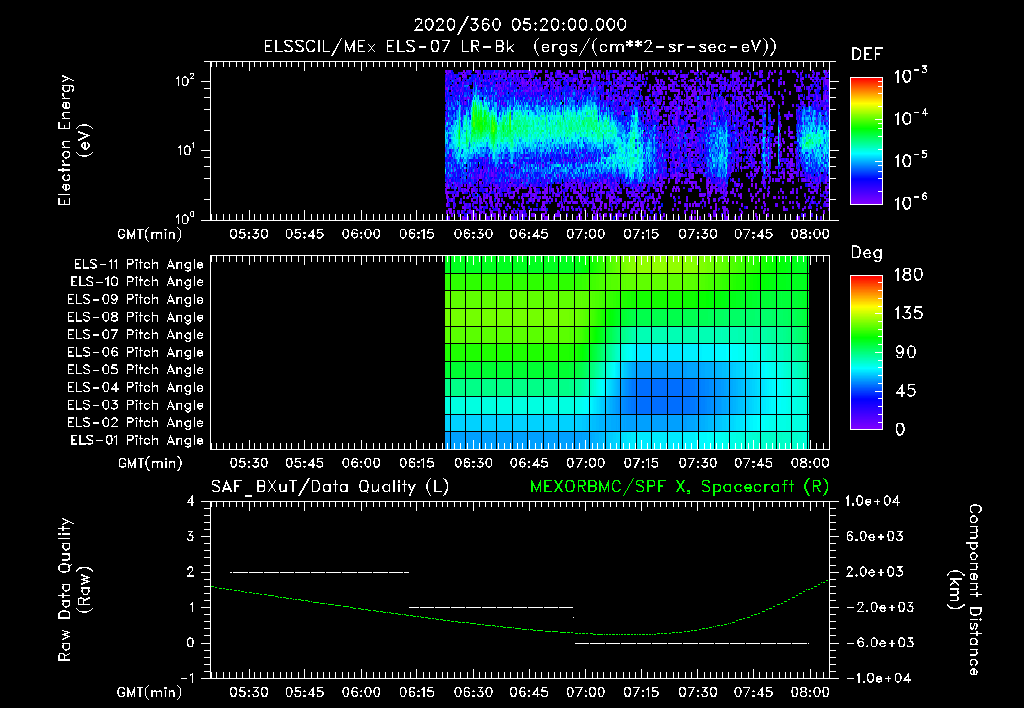Select the ELS-02 Pitch Angle row label
Image resolution: width=1024 pixels, height=708 pixels.
coord(136,423)
